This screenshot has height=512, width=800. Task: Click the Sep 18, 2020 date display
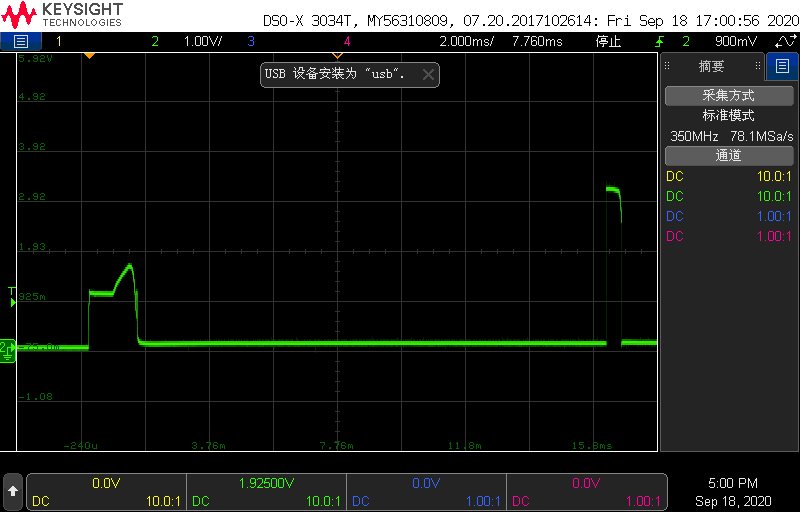733,501
